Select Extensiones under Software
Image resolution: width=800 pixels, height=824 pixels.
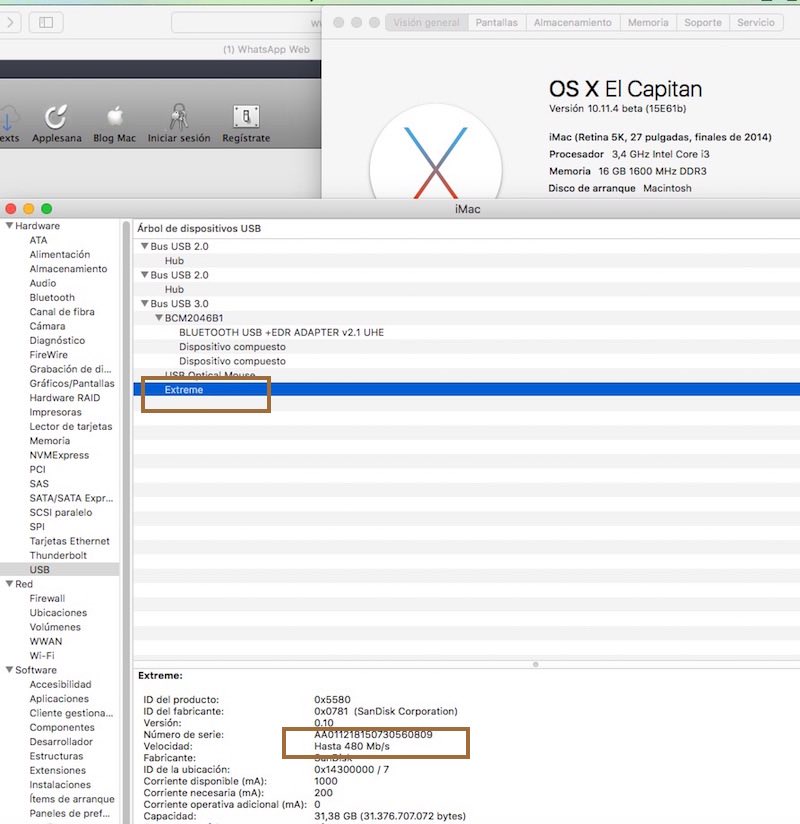58,770
